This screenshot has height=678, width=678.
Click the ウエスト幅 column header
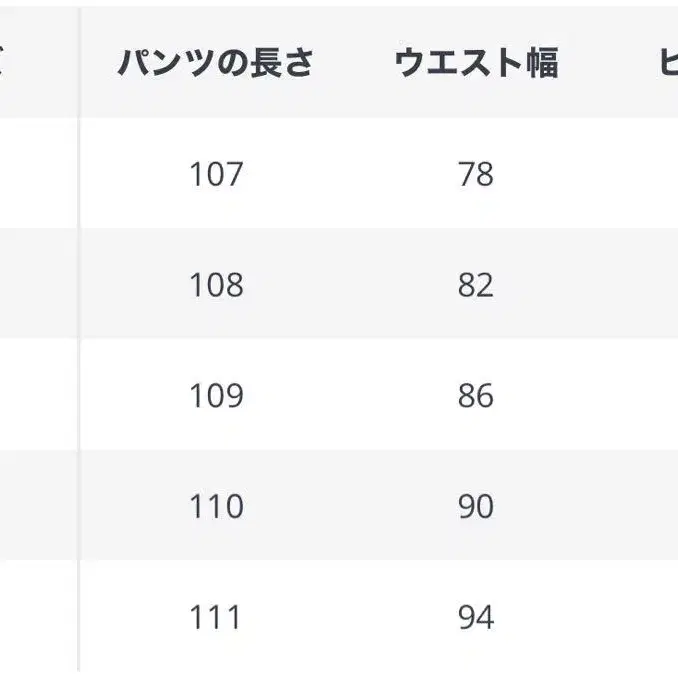(x=476, y=64)
